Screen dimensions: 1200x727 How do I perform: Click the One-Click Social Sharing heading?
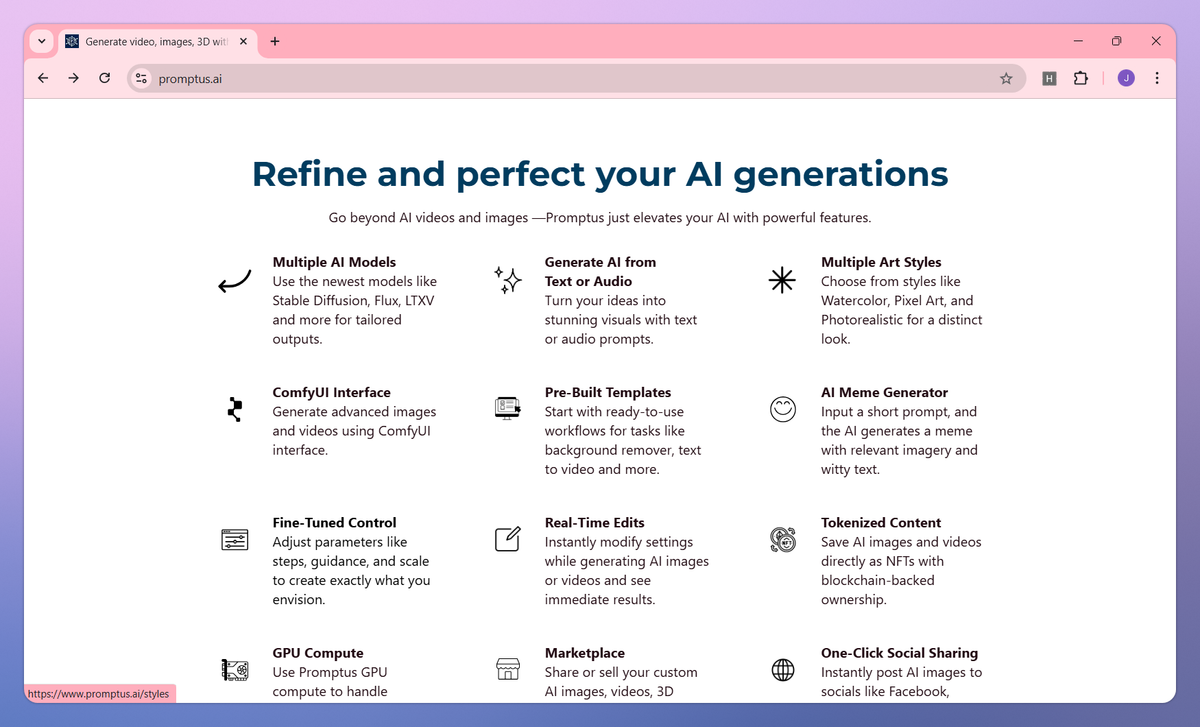(899, 653)
